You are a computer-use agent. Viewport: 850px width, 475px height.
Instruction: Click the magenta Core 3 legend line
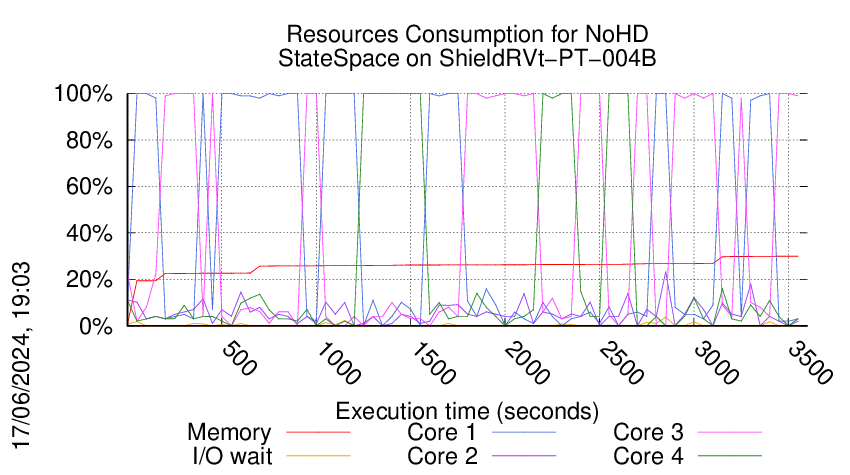731,433
